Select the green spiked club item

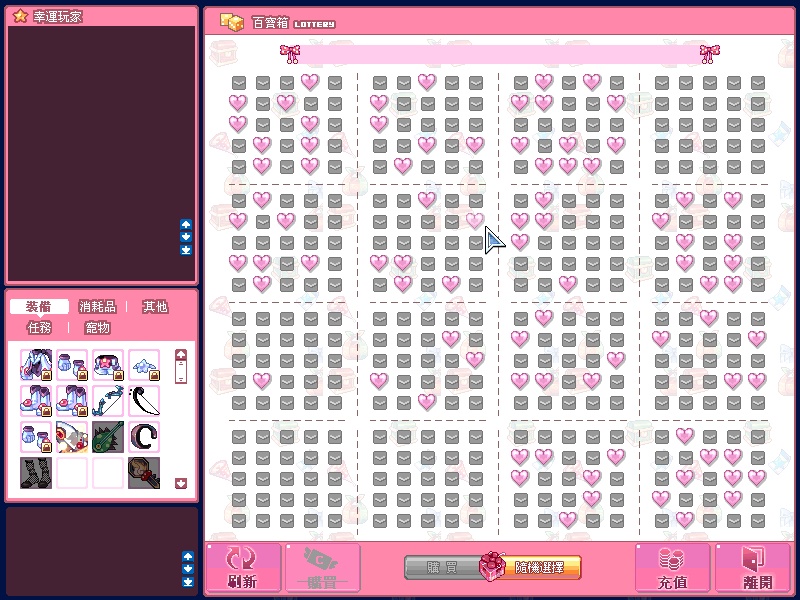(x=108, y=437)
